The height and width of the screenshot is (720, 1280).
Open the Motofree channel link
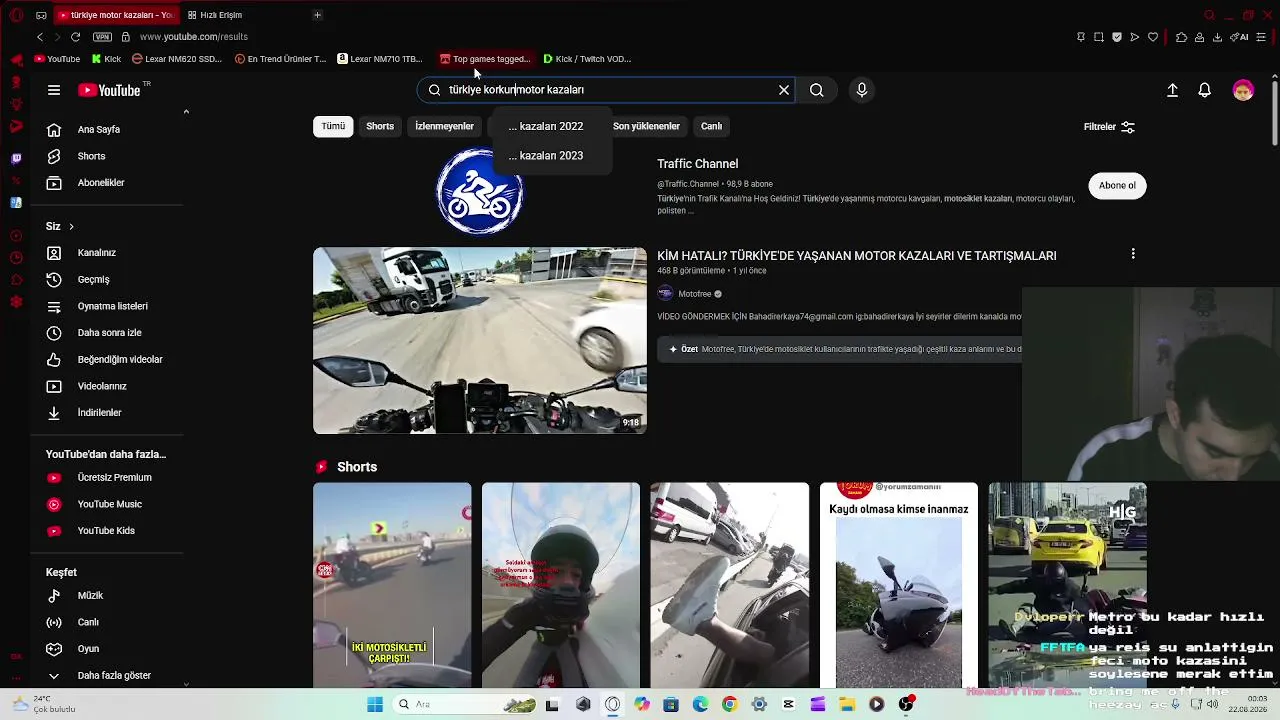(x=695, y=294)
